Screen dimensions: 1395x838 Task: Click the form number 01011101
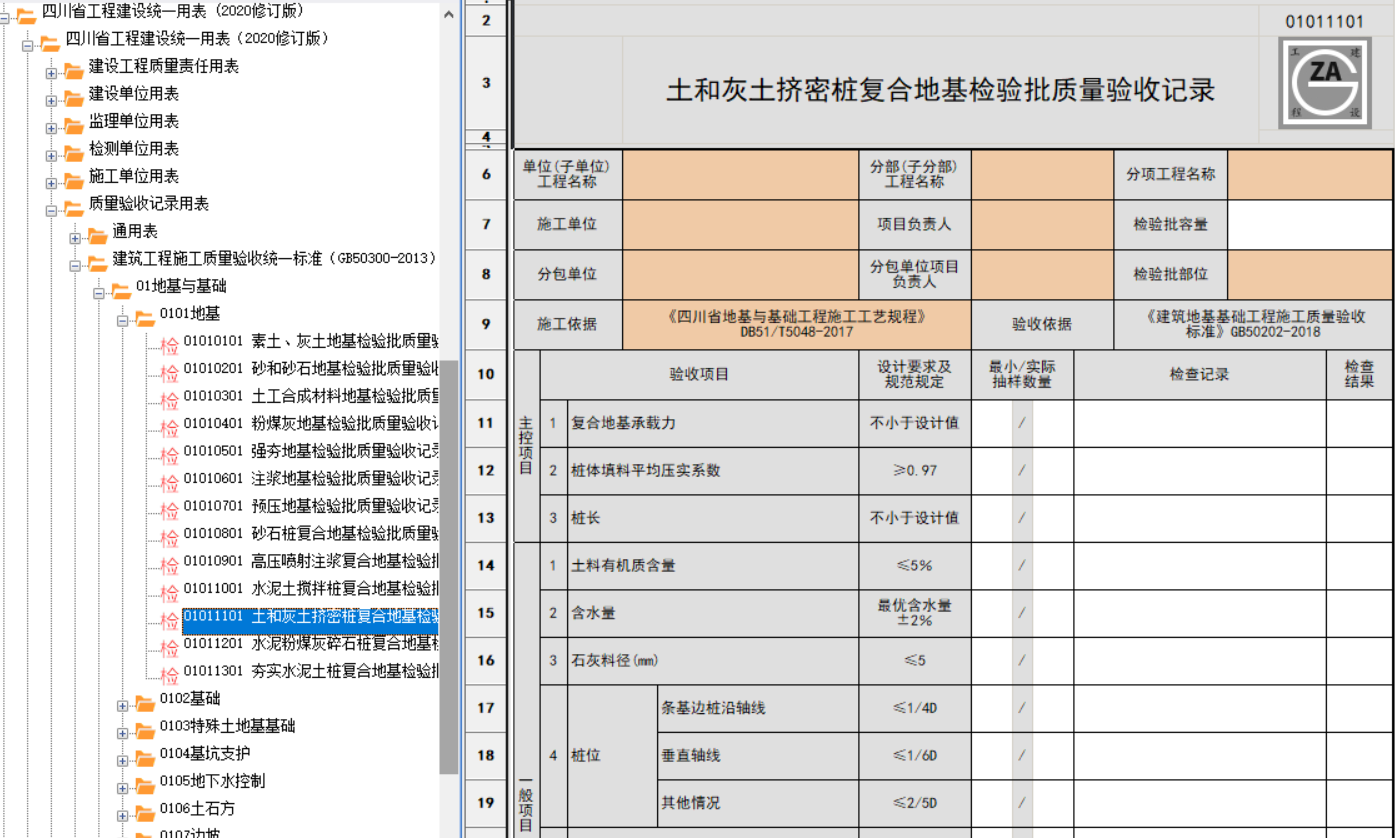[1325, 21]
